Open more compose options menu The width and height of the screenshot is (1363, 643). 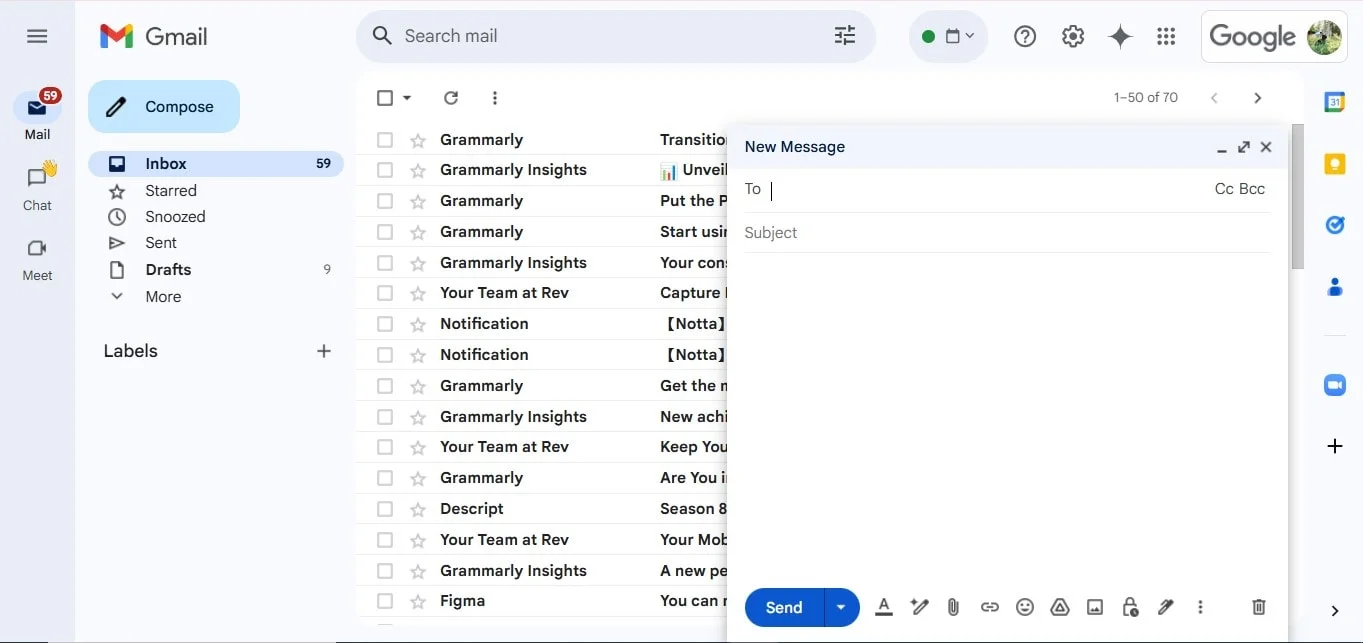[1200, 607]
